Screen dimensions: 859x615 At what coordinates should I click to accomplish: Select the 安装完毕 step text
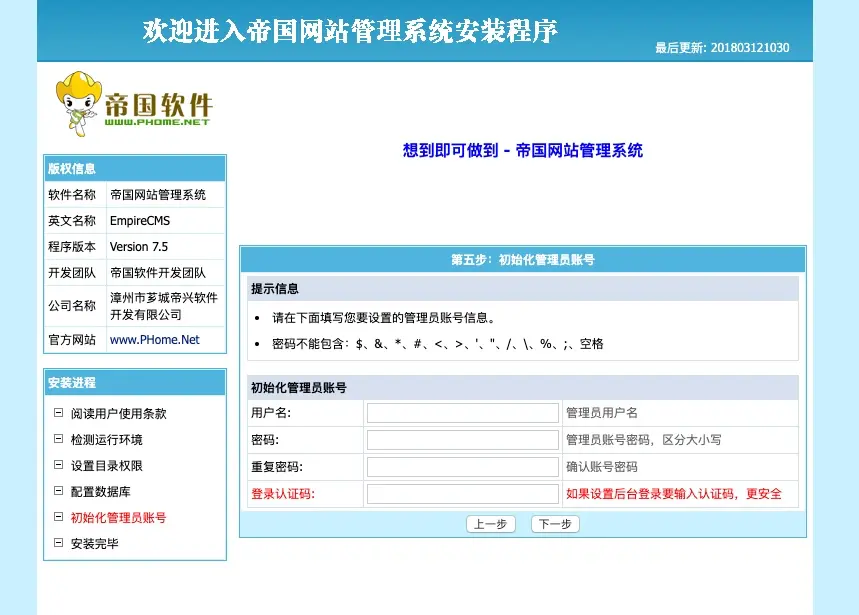click(94, 543)
